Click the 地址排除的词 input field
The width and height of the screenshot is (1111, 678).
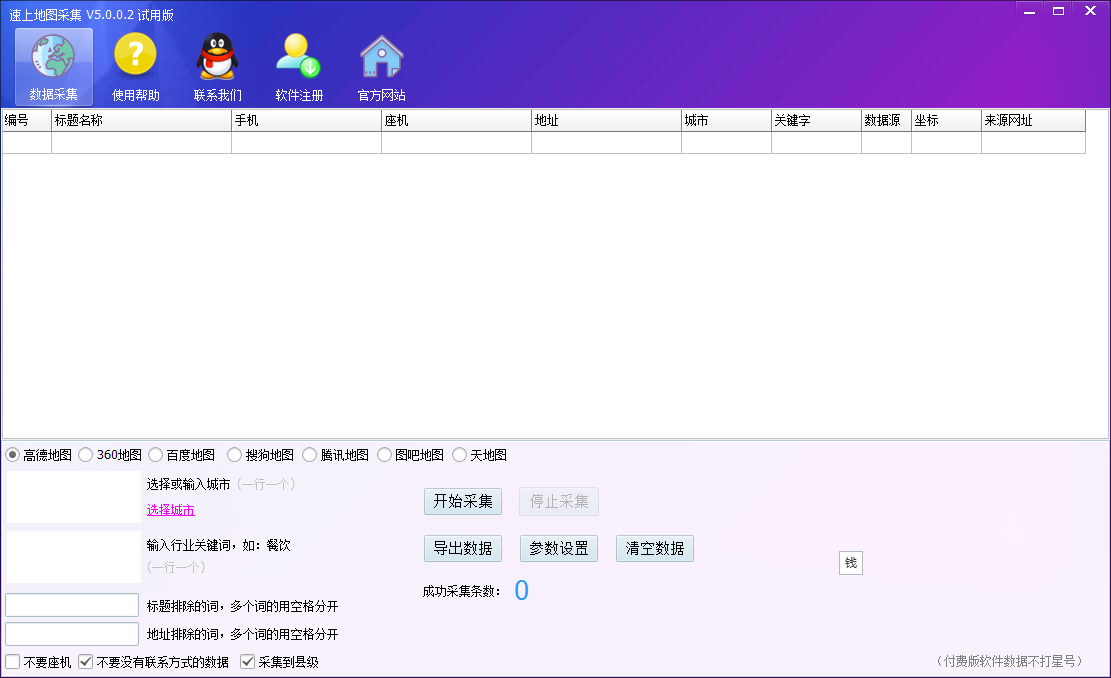(x=72, y=634)
